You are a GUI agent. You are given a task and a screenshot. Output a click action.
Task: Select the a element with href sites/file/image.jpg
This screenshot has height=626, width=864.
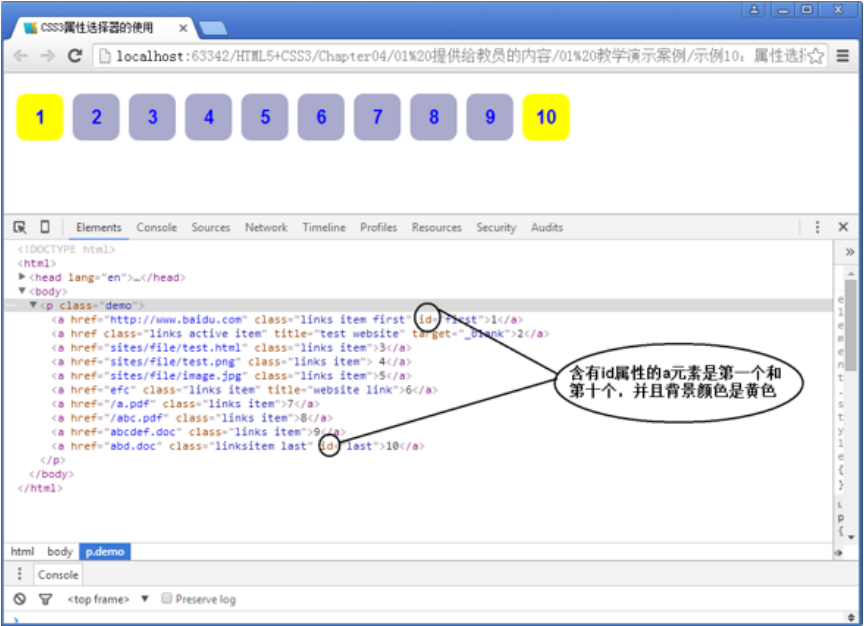(x=231, y=376)
